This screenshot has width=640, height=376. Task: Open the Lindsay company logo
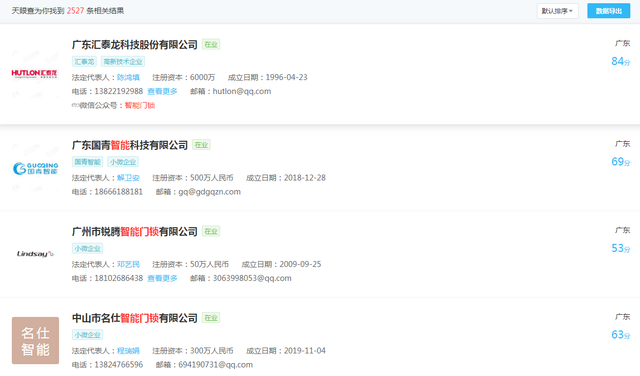pos(36,254)
